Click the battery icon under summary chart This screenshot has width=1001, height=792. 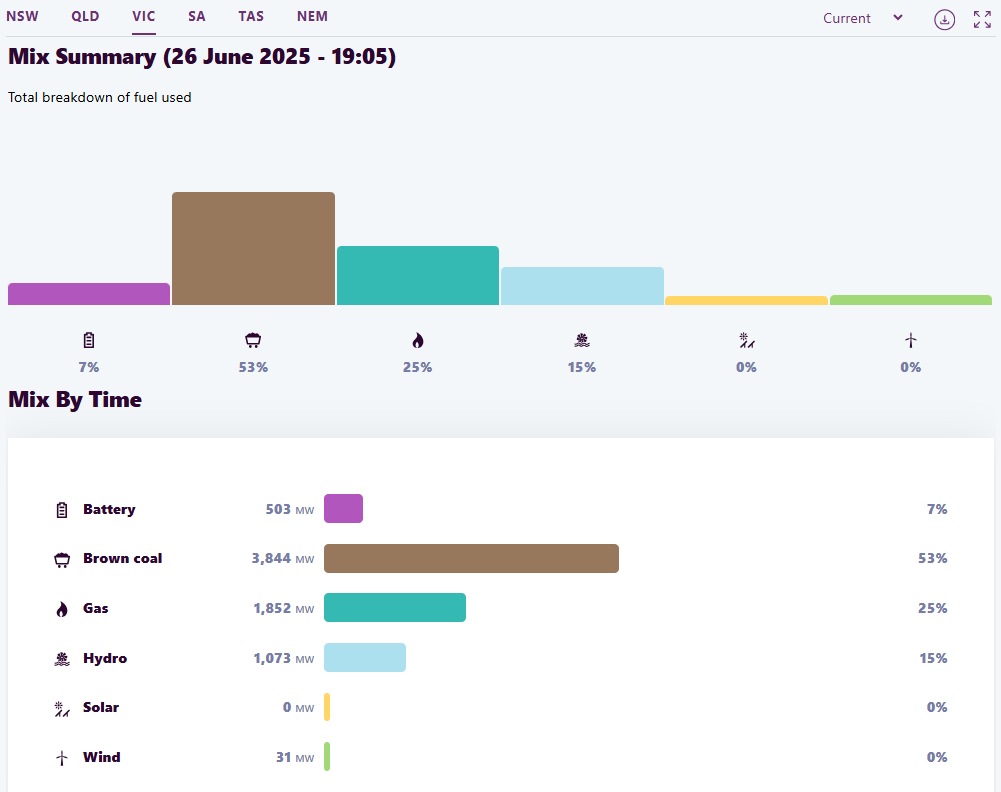point(89,340)
